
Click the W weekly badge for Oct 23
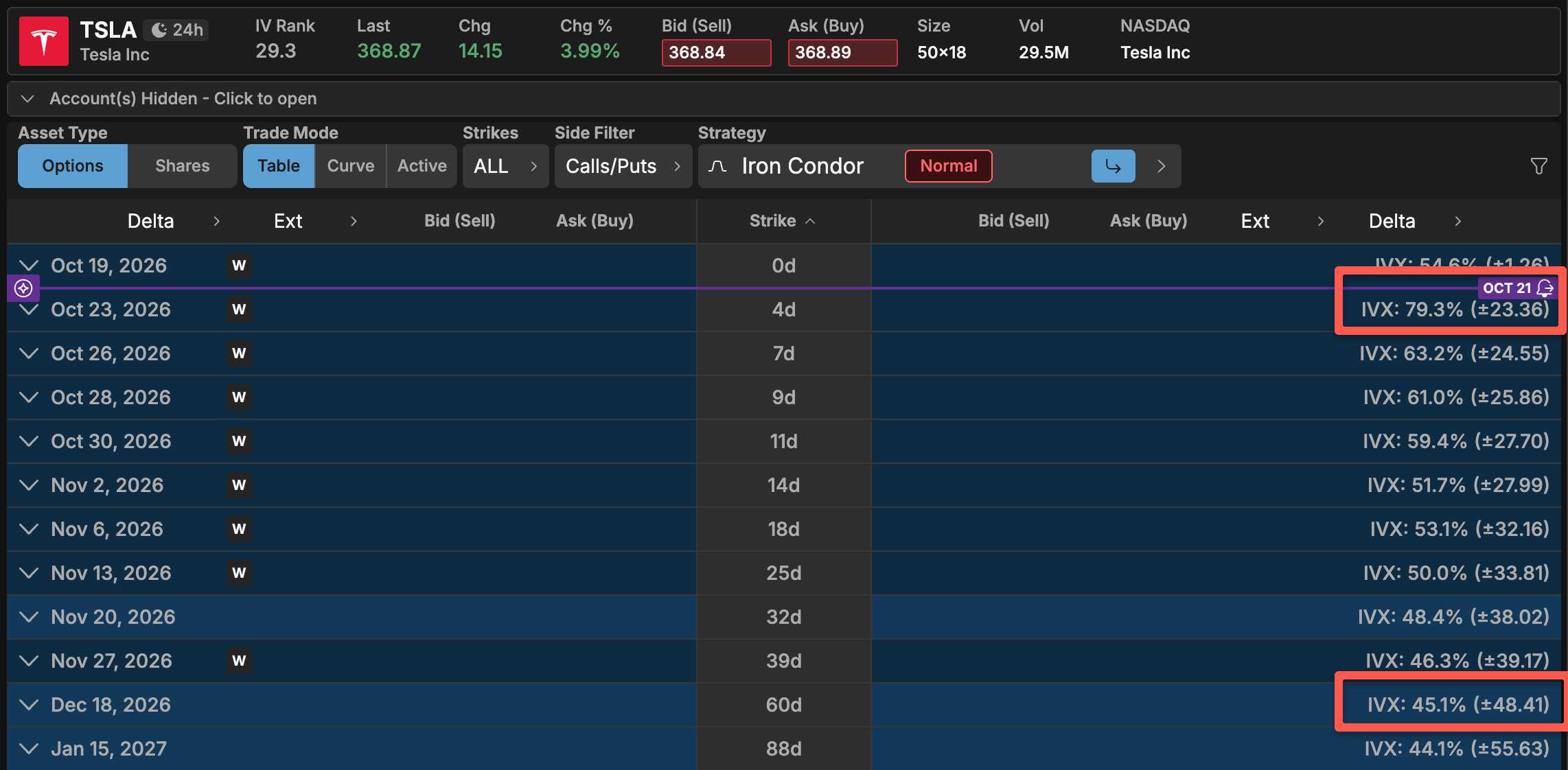(239, 310)
